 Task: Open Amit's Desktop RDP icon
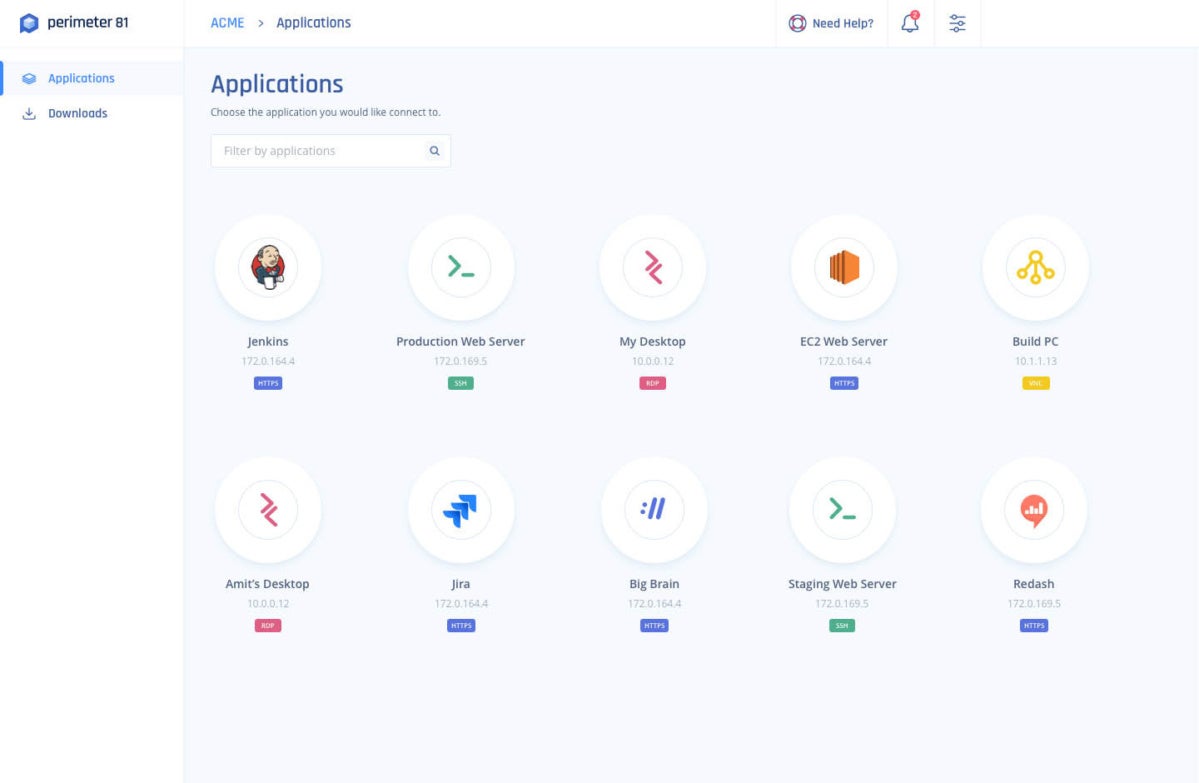[268, 510]
